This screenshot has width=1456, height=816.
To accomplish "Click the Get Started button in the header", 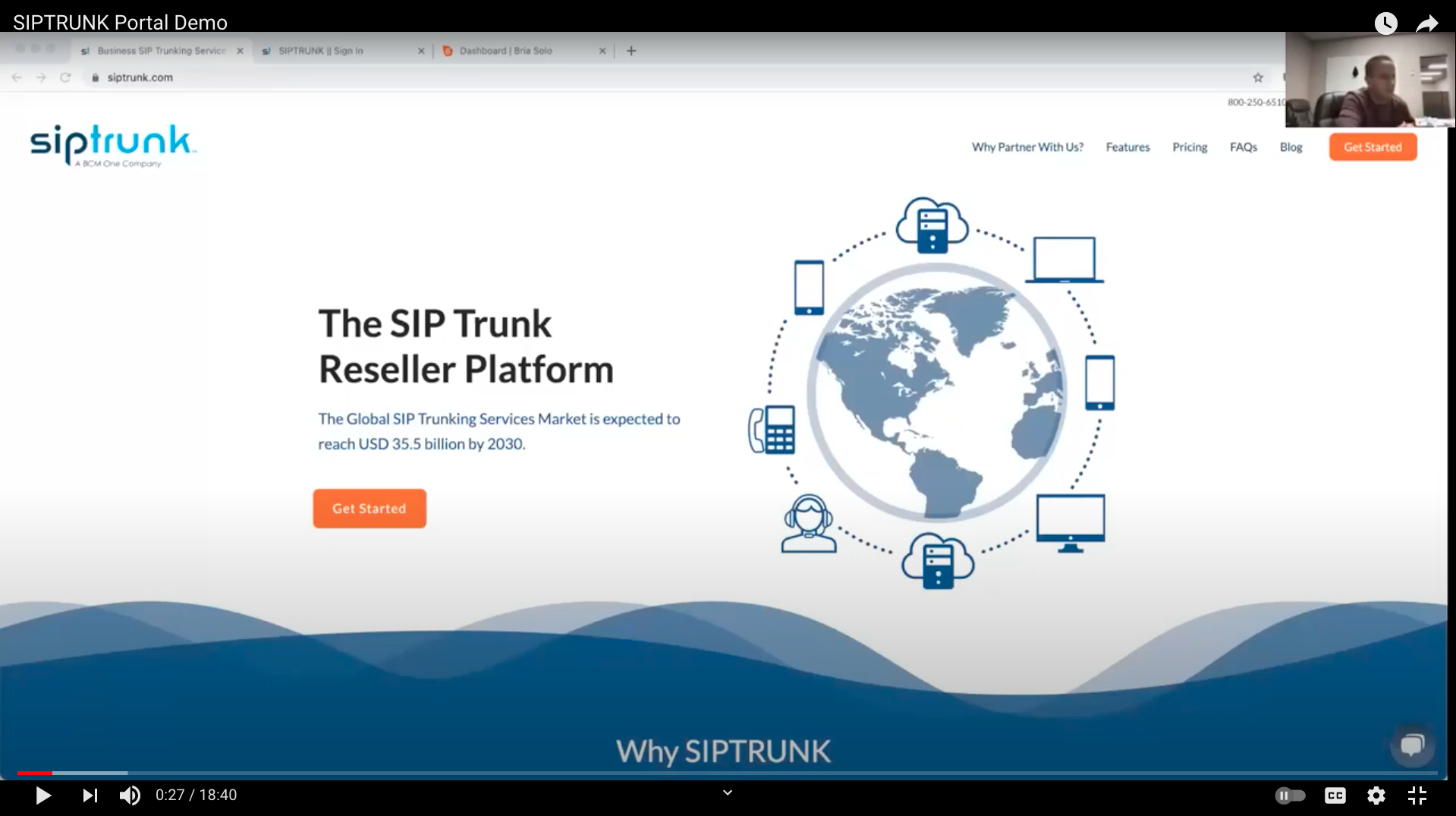I will (x=1373, y=147).
